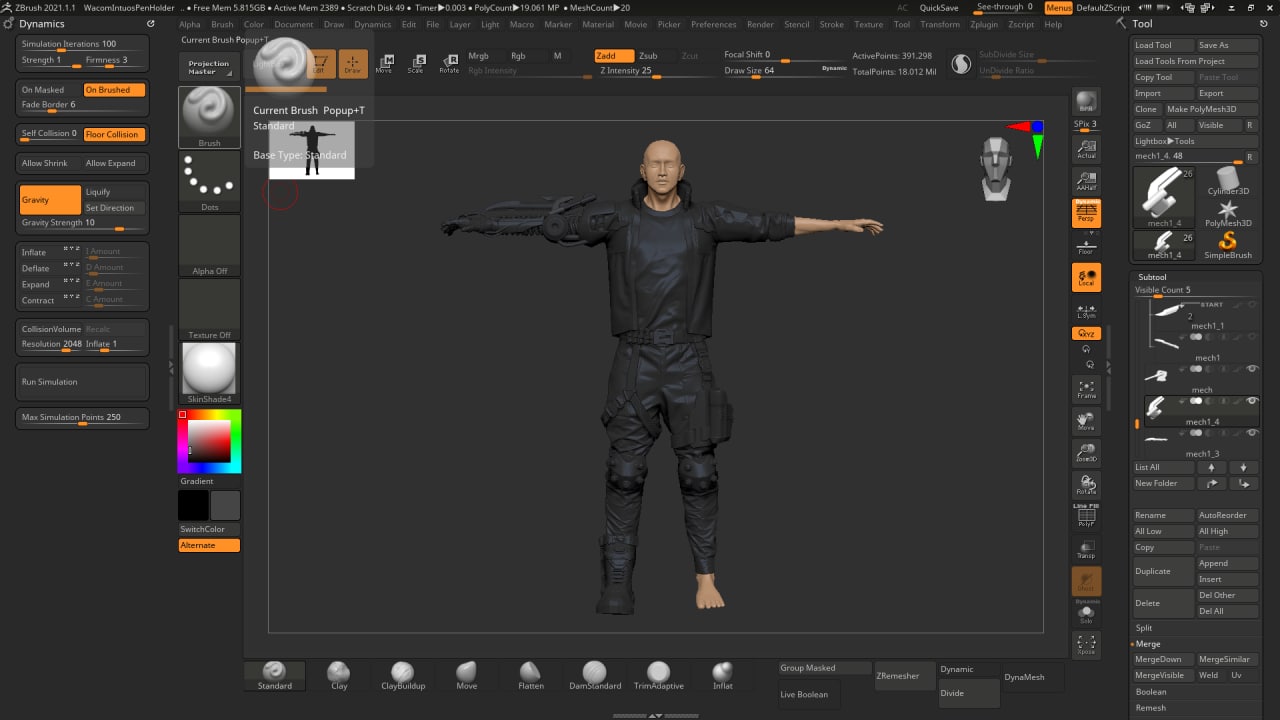Pick the ClayBuildup brush at bottom
1280x720 pixels.
click(403, 675)
